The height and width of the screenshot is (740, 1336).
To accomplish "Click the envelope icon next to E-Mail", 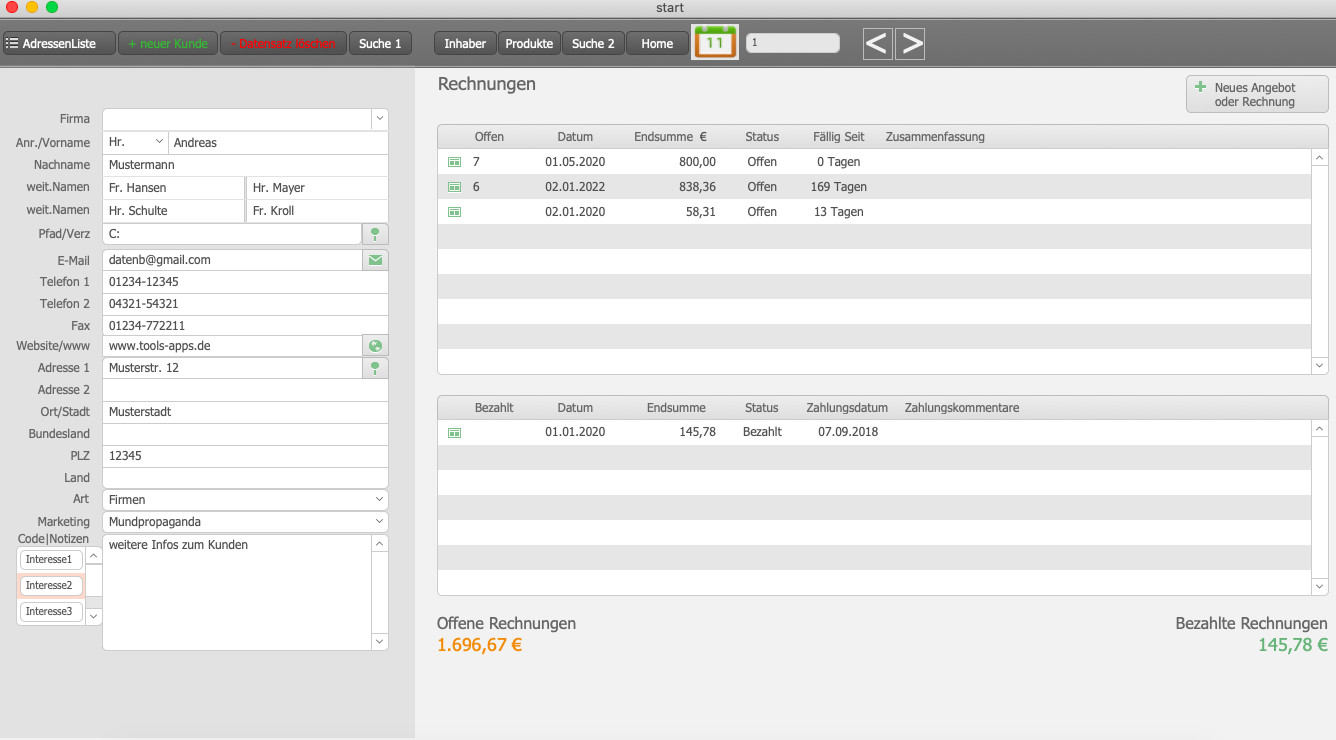I will pyautogui.click(x=375, y=260).
